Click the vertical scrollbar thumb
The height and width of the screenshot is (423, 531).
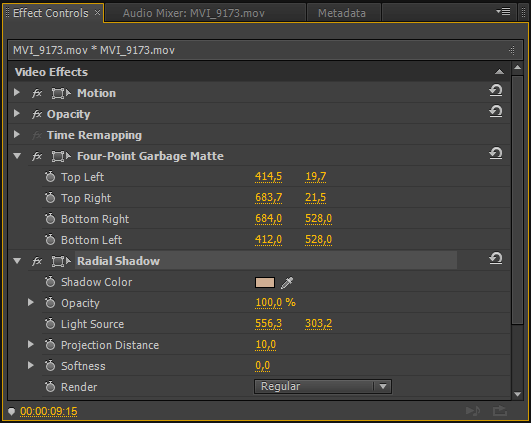coord(517,200)
